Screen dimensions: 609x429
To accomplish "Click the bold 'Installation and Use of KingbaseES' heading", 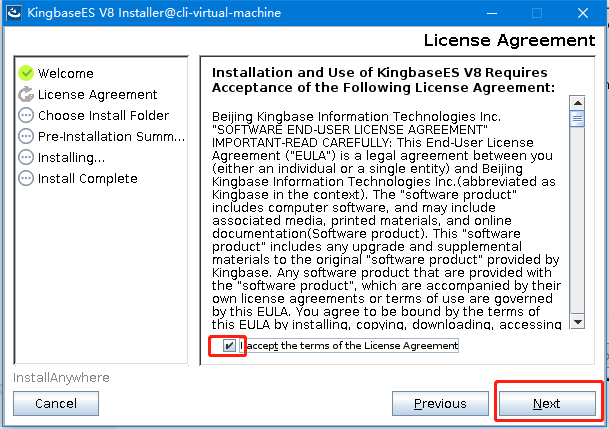I will point(384,80).
